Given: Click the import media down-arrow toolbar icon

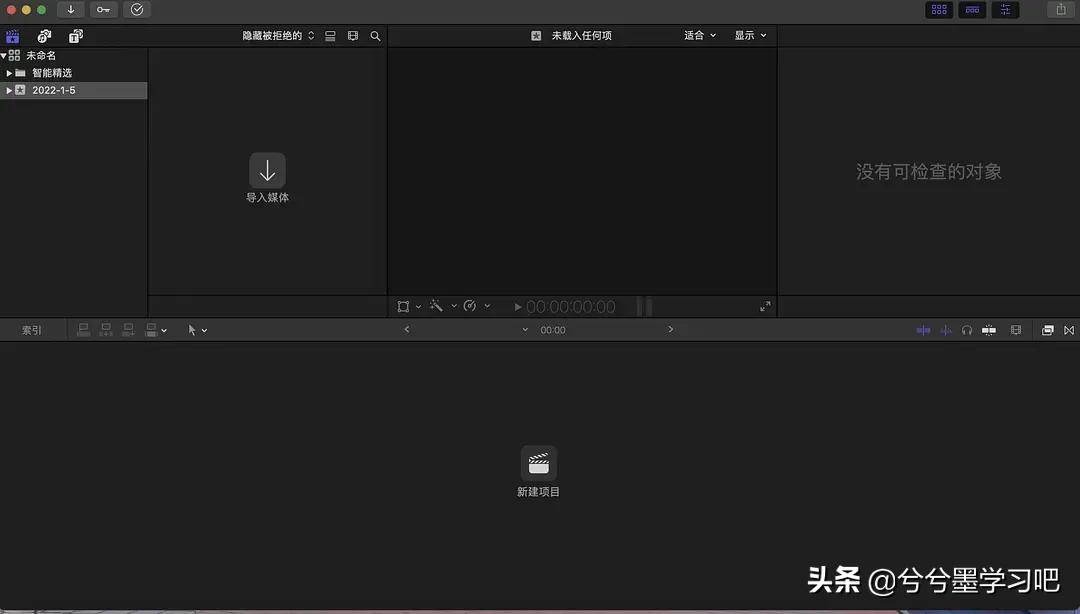Looking at the screenshot, I should point(69,9).
